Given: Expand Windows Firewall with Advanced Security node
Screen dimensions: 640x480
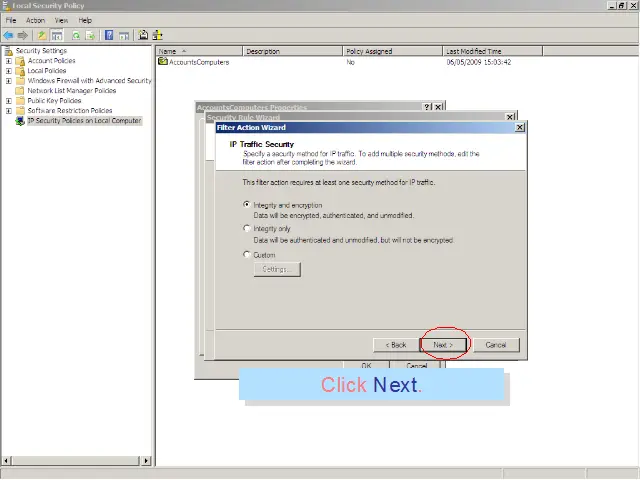Looking at the screenshot, I should [9, 81].
